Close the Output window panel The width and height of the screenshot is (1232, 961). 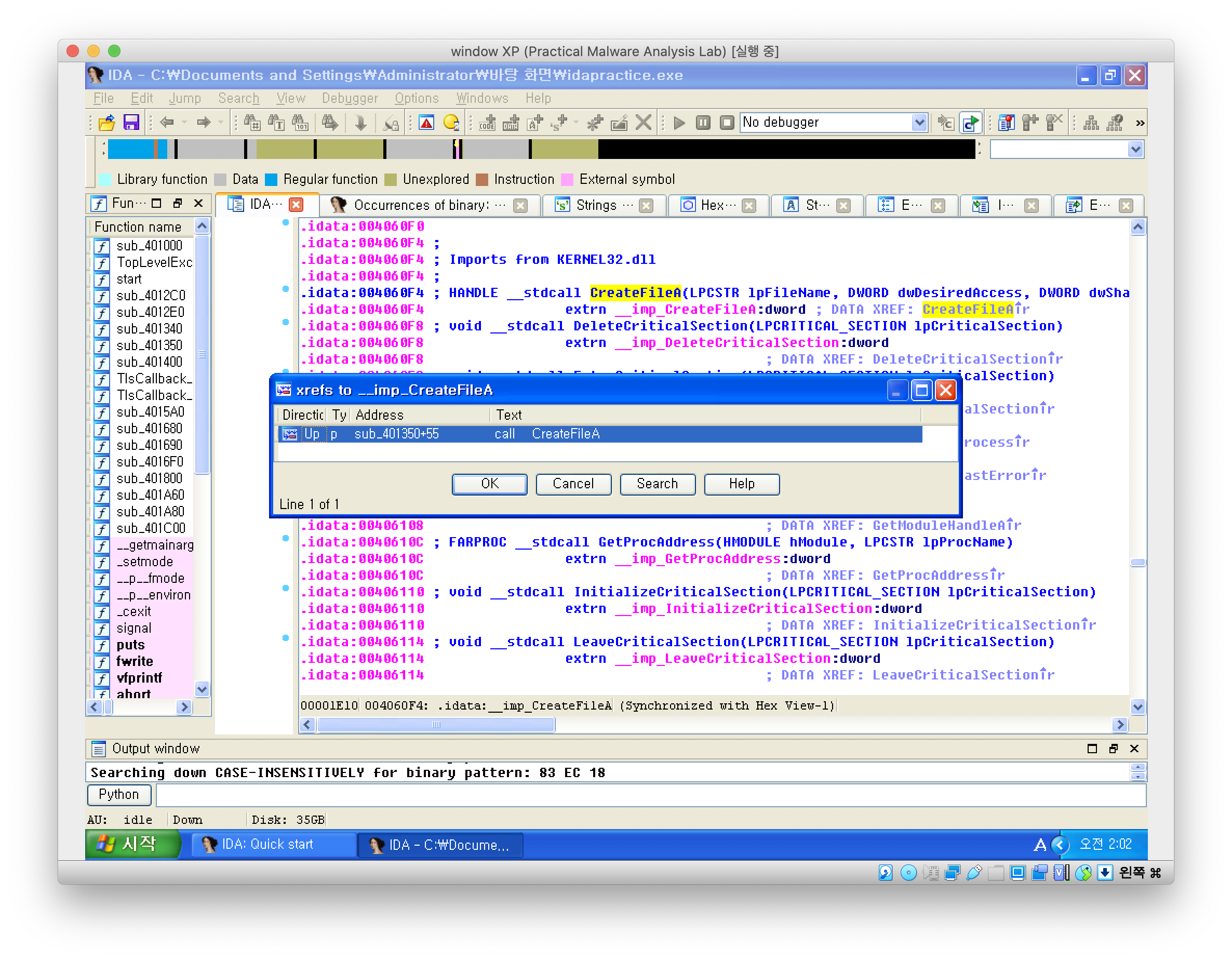1134,748
